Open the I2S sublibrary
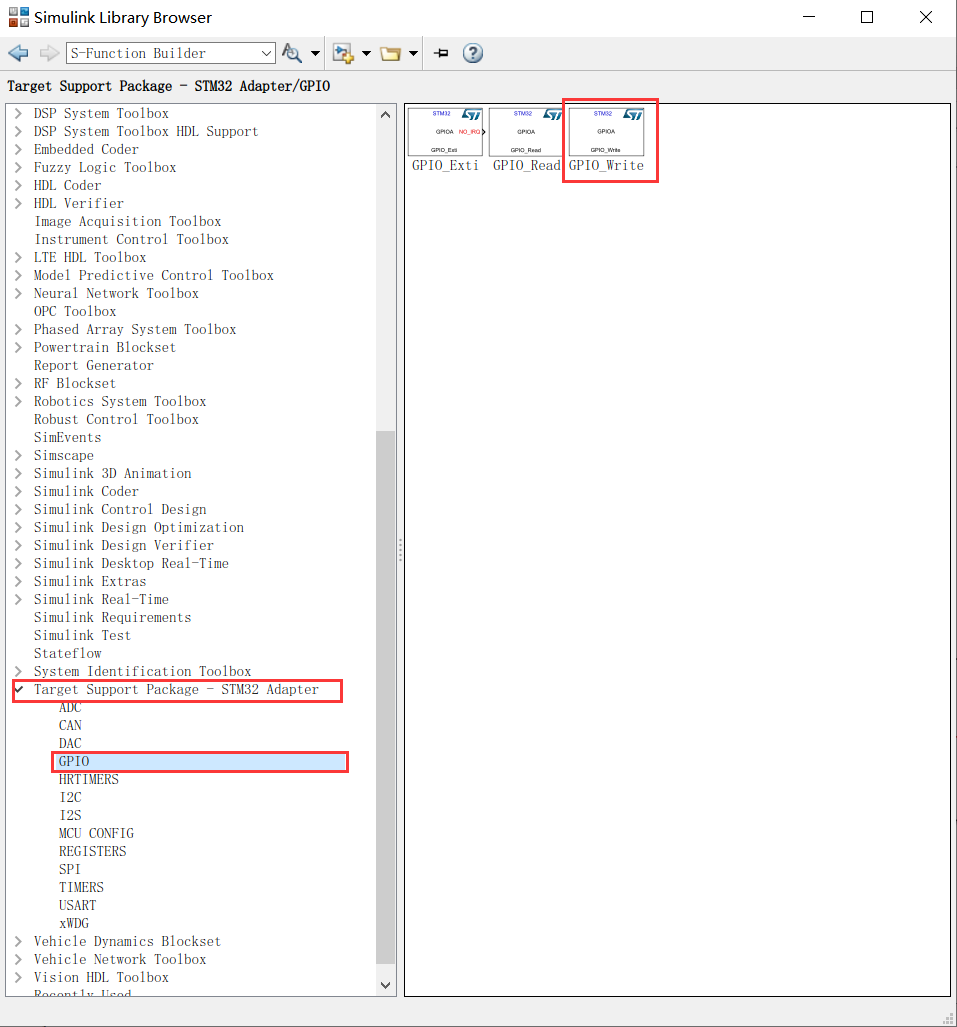The width and height of the screenshot is (957, 1027). pos(70,815)
